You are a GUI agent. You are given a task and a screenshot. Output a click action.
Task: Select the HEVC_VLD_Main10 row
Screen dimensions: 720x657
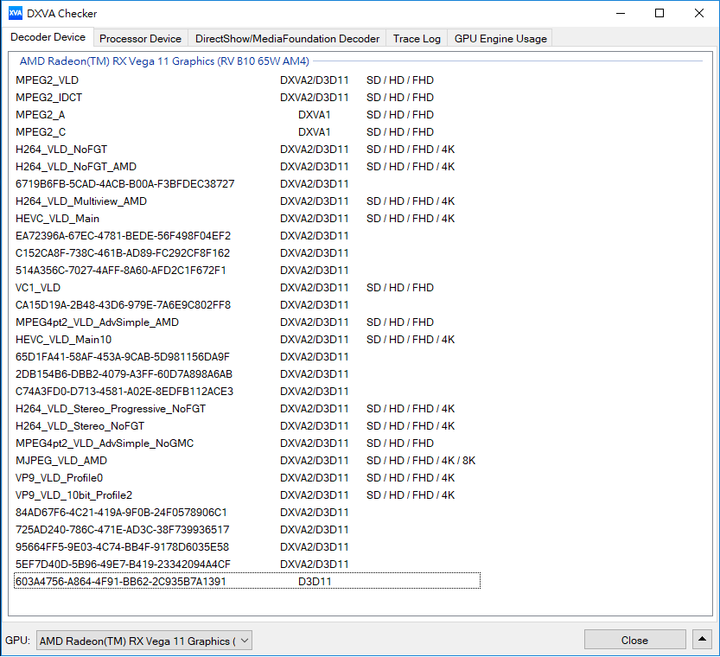click(x=247, y=340)
